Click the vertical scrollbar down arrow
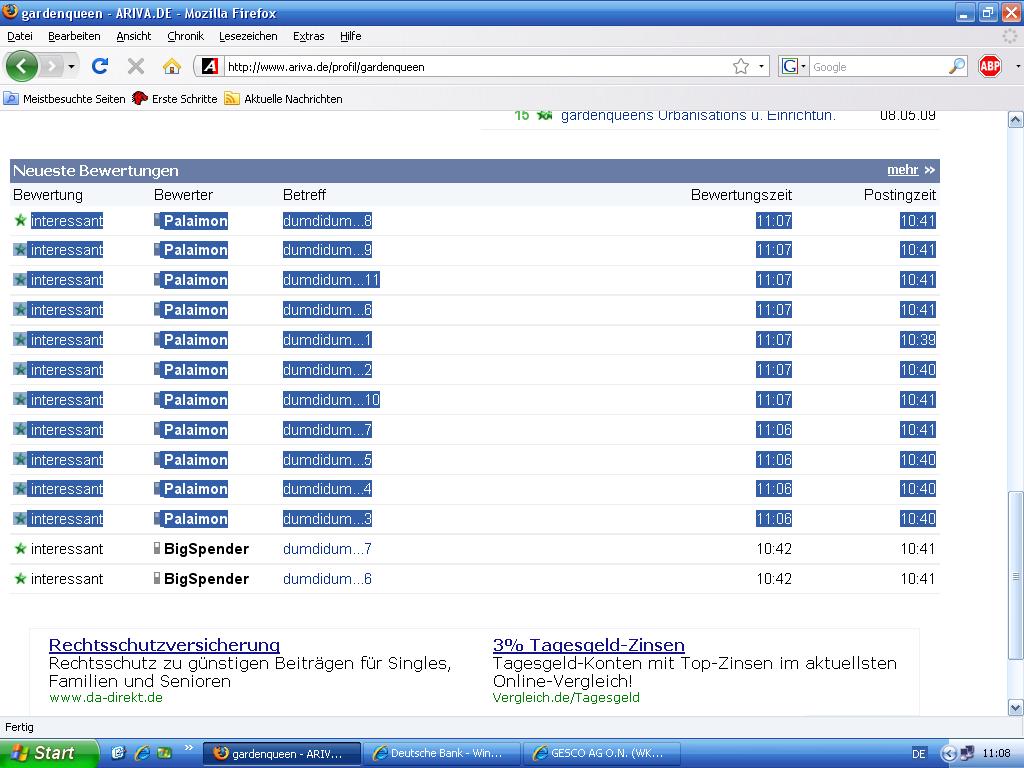Image resolution: width=1024 pixels, height=768 pixels. [1015, 707]
